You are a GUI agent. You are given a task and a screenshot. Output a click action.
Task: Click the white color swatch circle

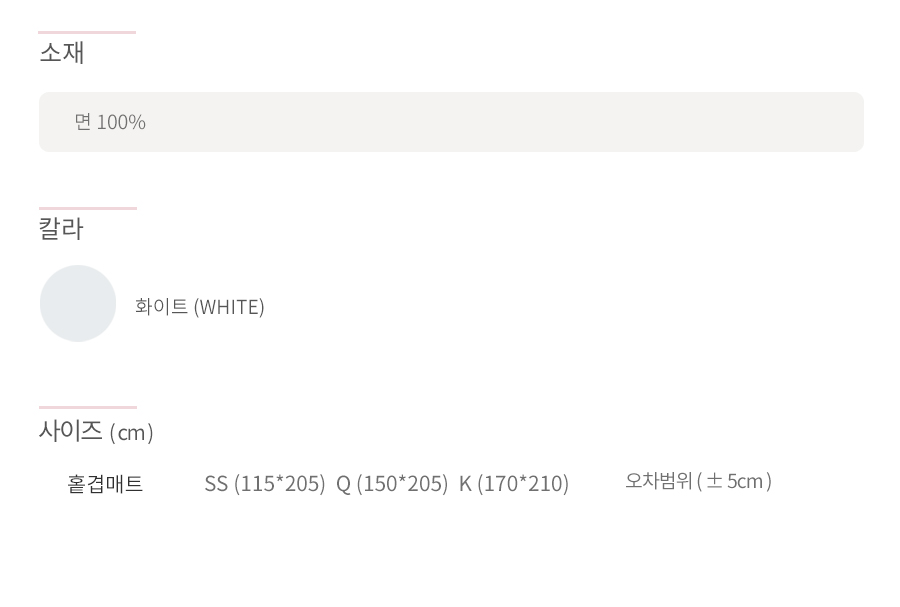tap(78, 304)
